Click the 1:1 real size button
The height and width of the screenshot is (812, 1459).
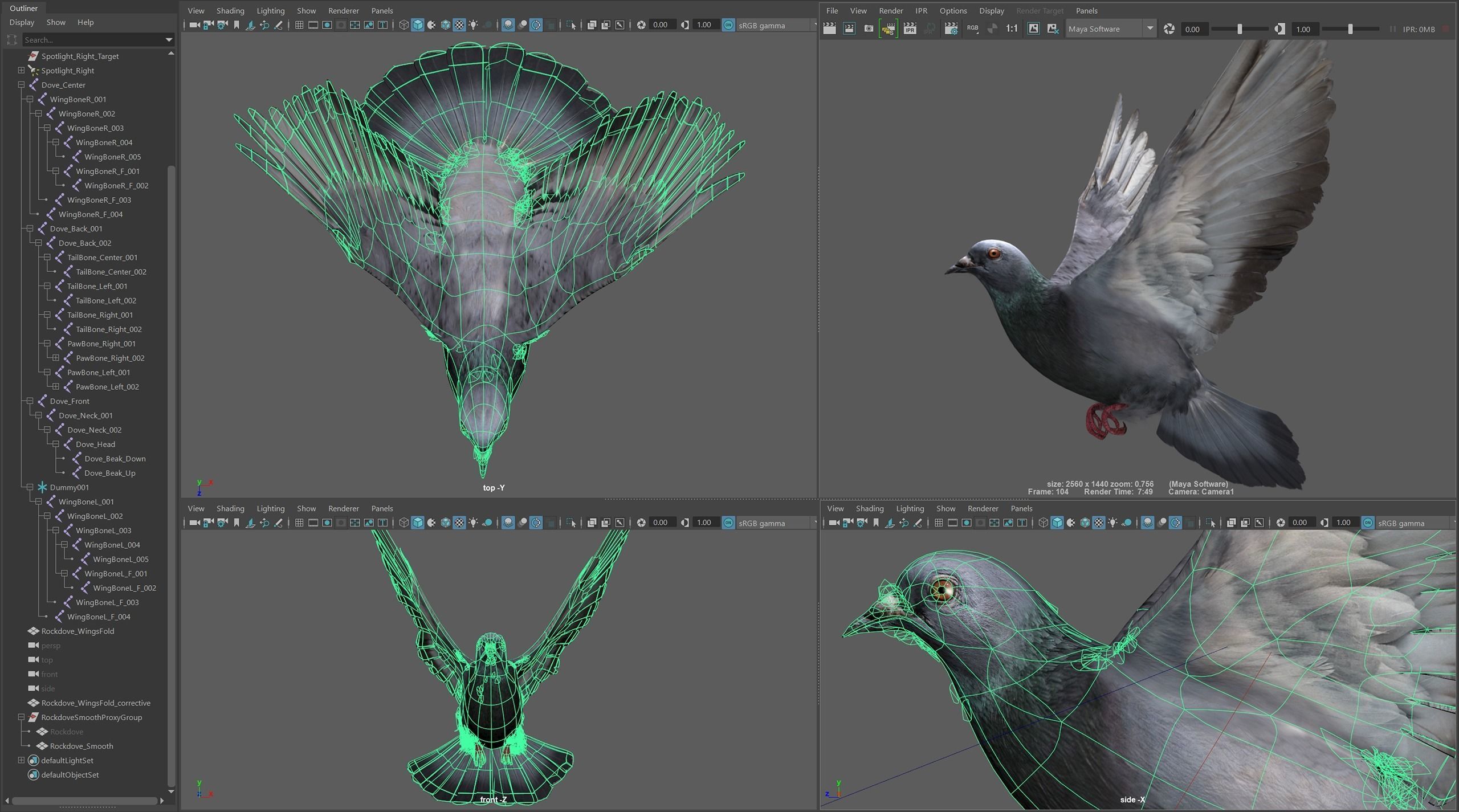(x=1012, y=28)
